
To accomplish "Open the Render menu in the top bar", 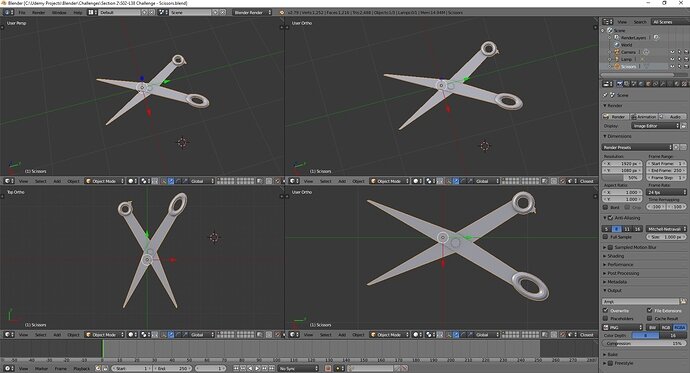I will pos(38,12).
